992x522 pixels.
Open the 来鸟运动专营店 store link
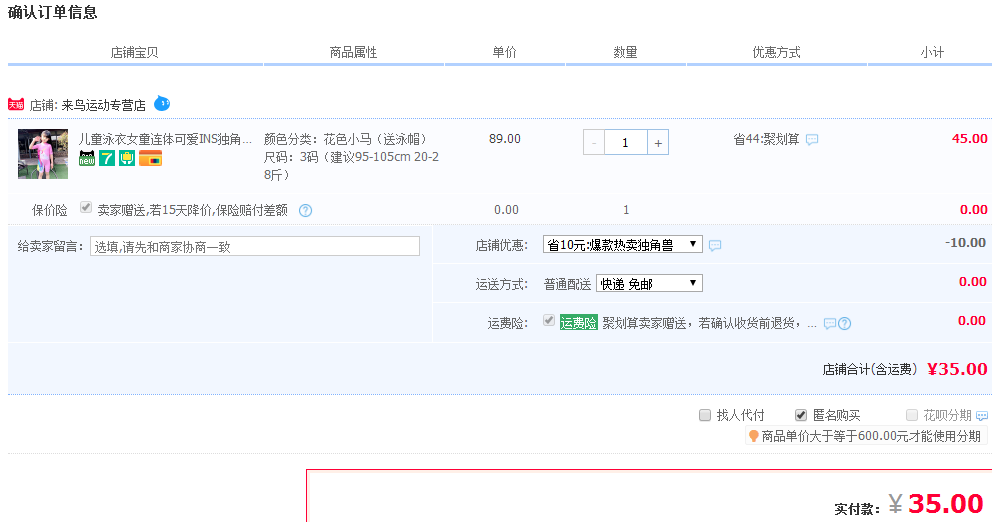click(103, 105)
